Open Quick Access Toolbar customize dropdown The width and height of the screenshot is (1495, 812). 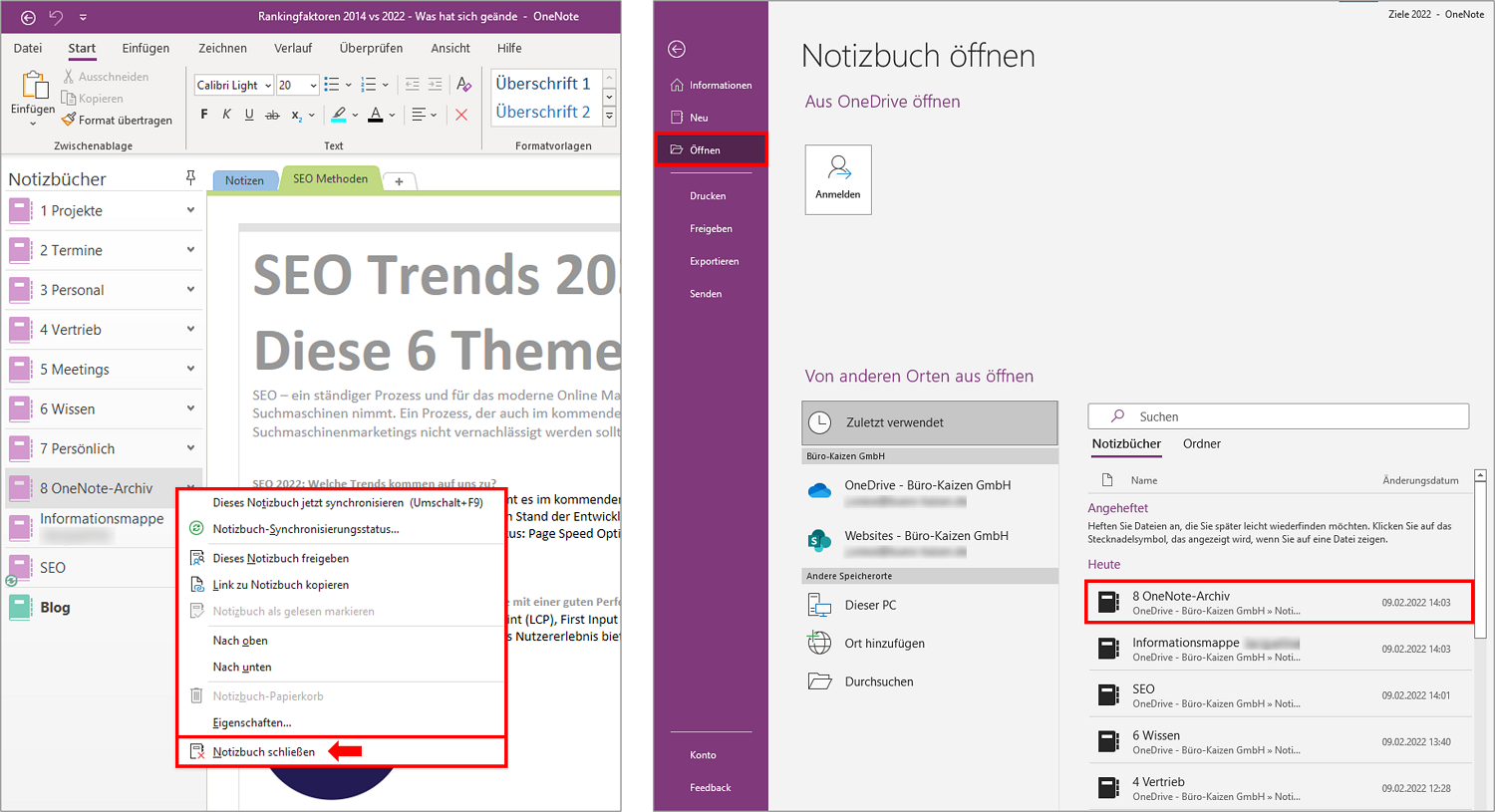click(83, 17)
